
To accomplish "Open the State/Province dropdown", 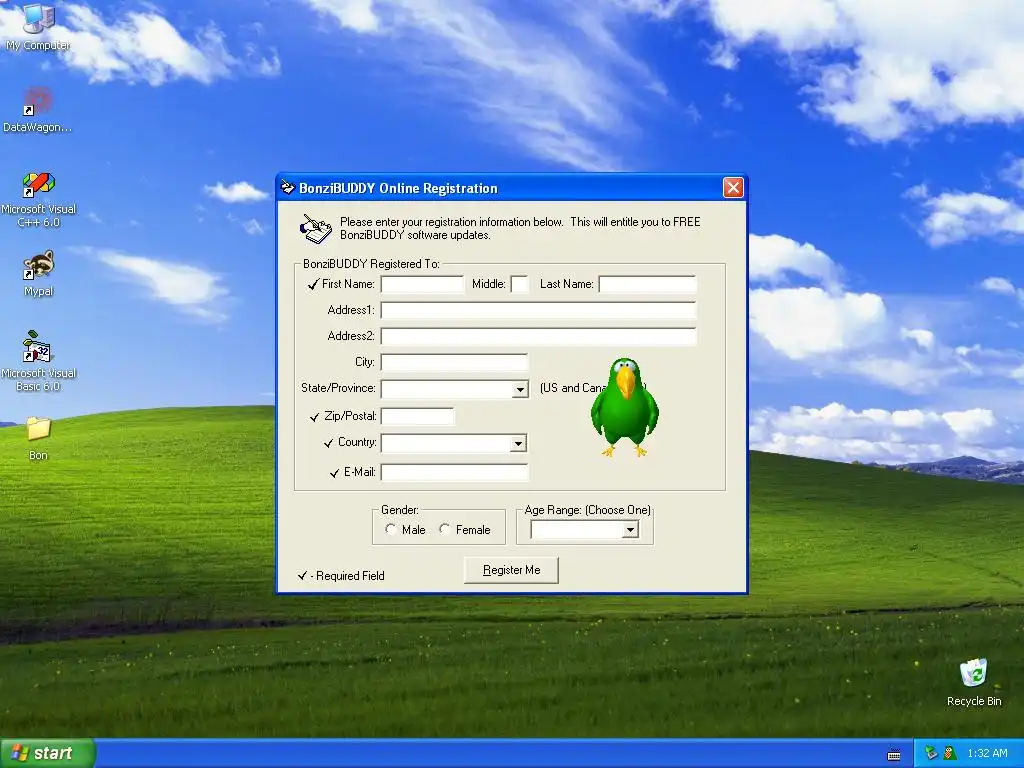I will click(520, 389).
